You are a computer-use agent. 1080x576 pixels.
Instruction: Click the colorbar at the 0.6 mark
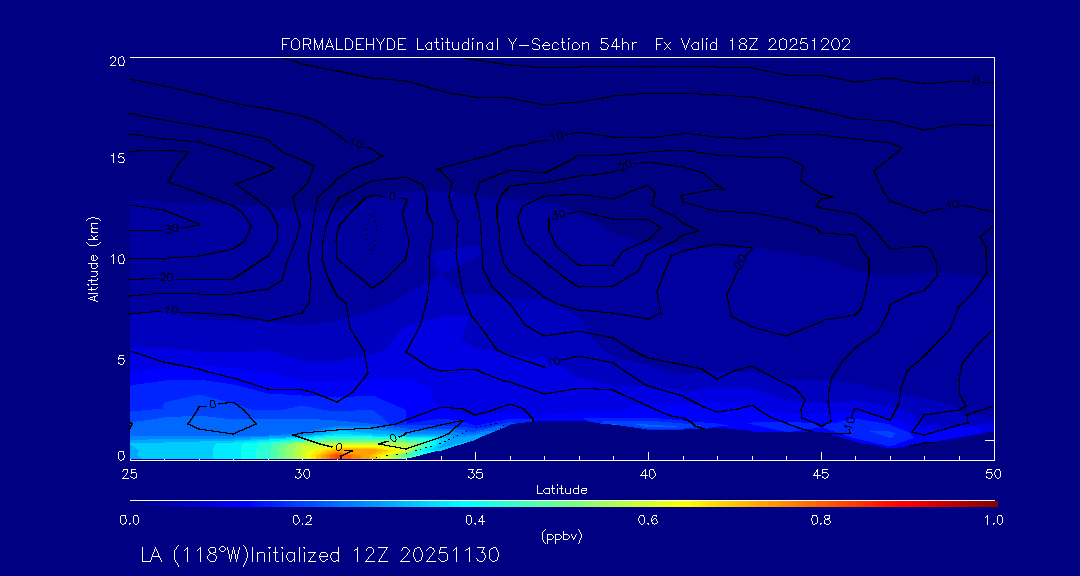pos(648,501)
